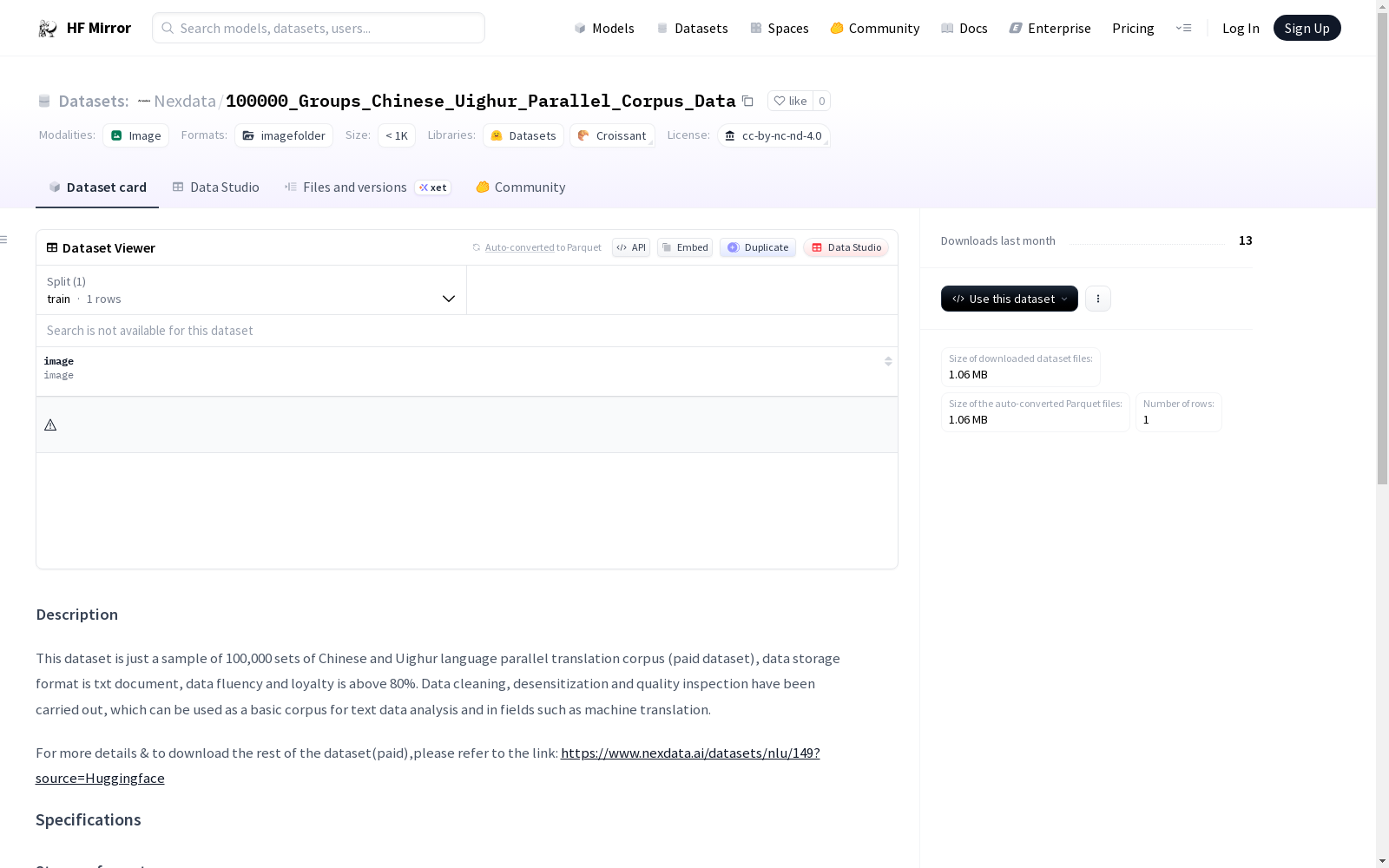Copy the dataset name with the copy icon

coord(747,101)
